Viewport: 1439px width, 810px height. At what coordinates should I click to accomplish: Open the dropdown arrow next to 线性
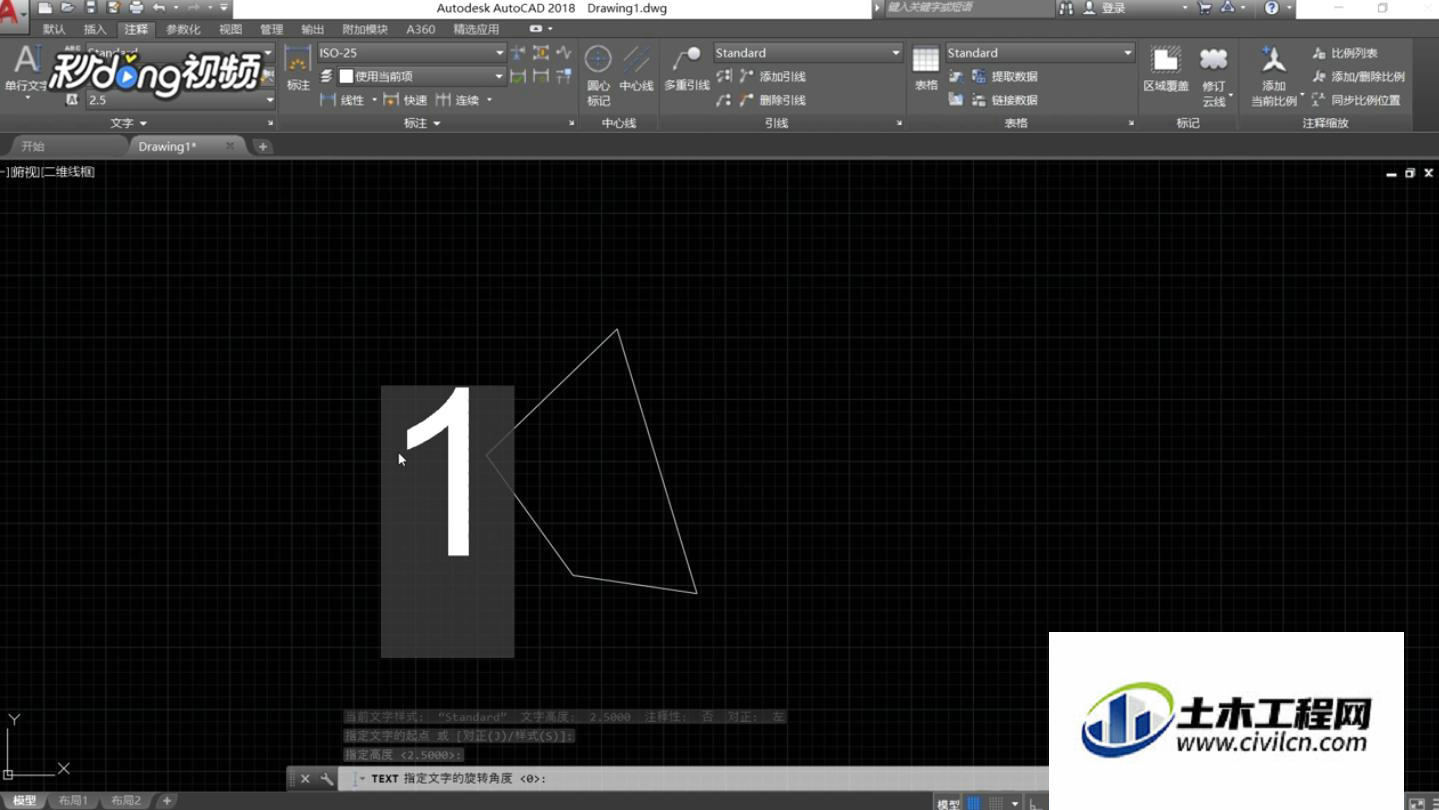click(x=375, y=100)
